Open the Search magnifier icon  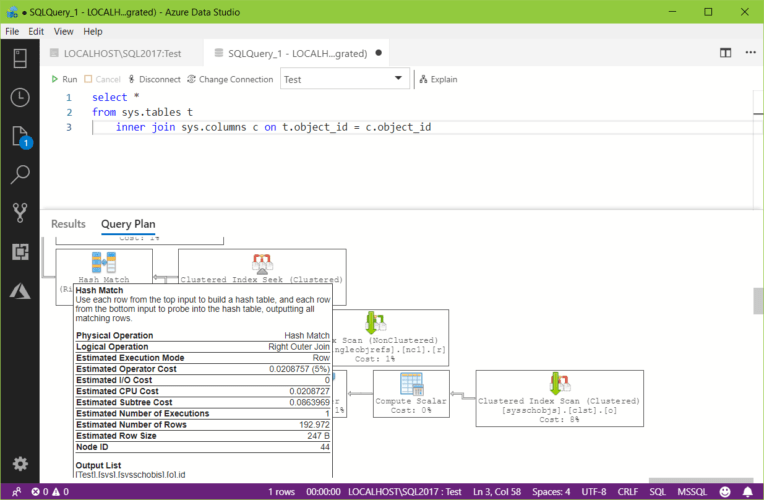pos(20,175)
